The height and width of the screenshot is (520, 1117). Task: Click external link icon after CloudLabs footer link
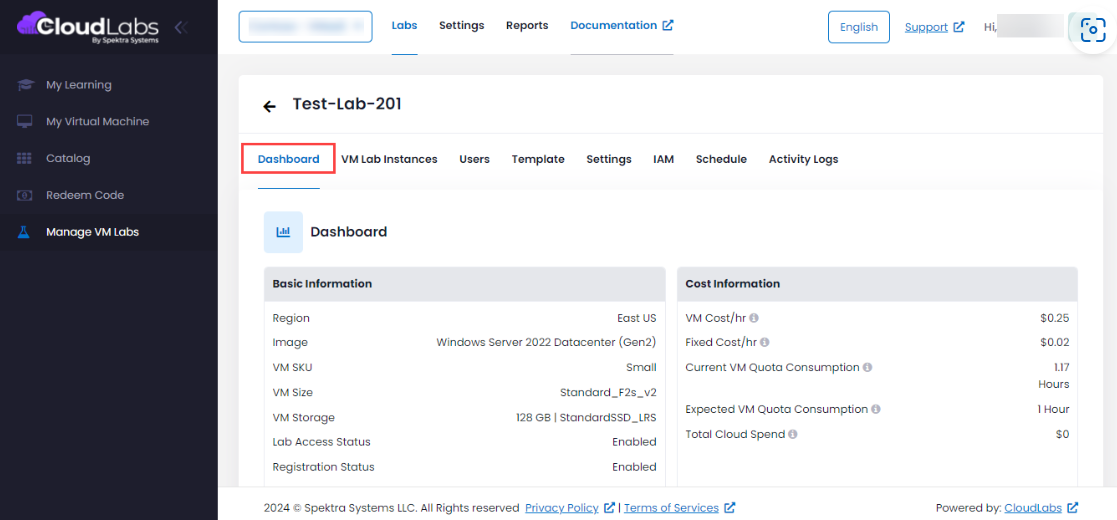1073,508
